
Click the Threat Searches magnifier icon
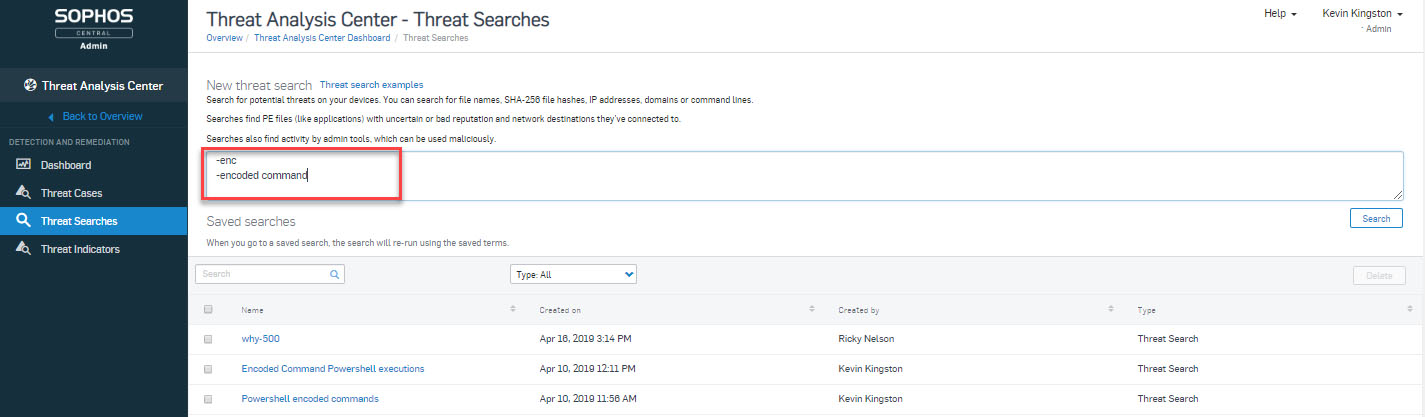[24, 221]
